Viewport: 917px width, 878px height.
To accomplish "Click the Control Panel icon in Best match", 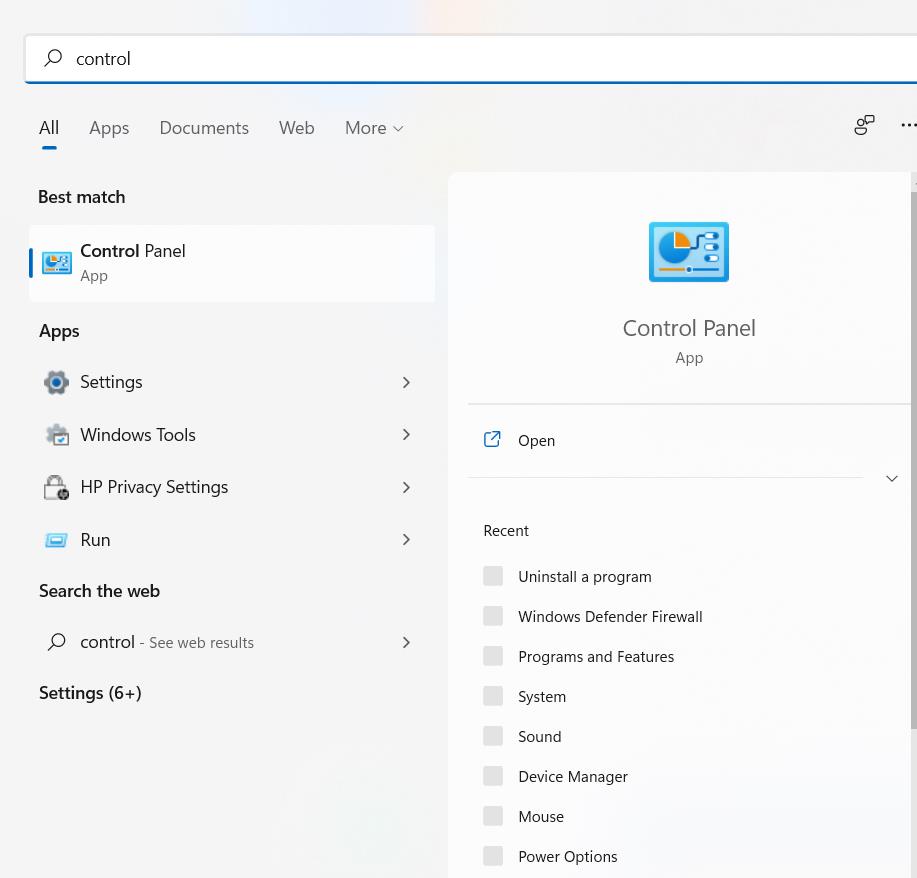I will tap(57, 263).
